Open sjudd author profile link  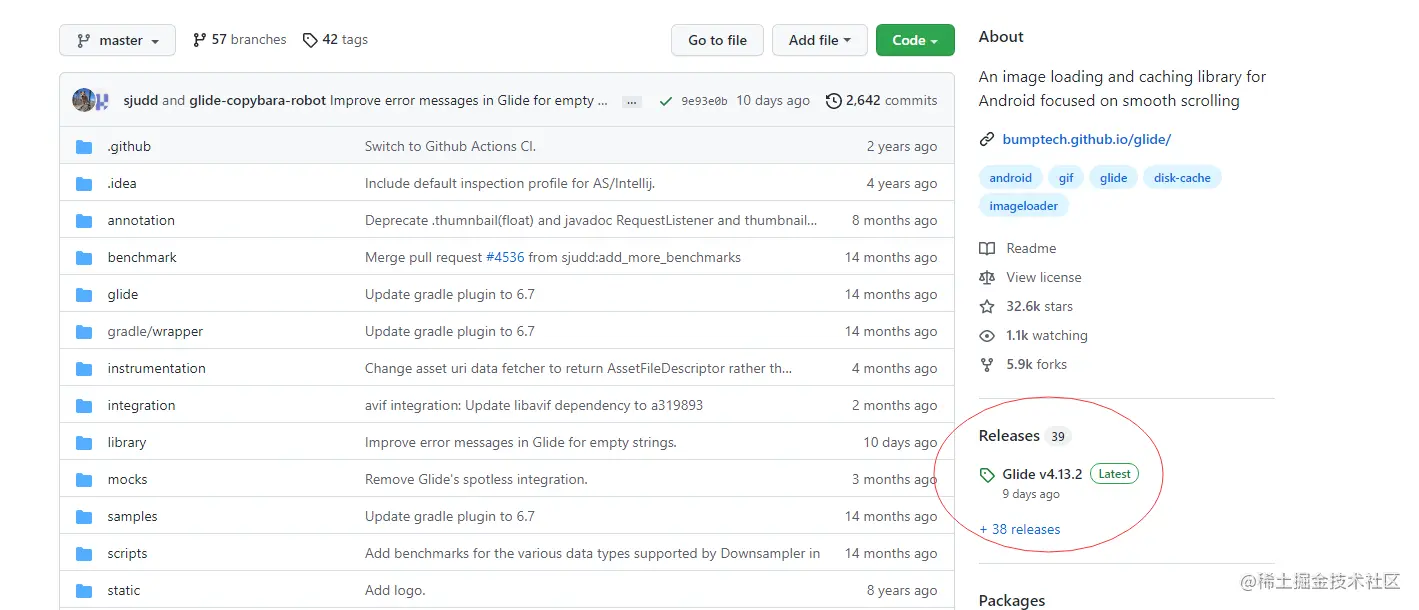(140, 100)
